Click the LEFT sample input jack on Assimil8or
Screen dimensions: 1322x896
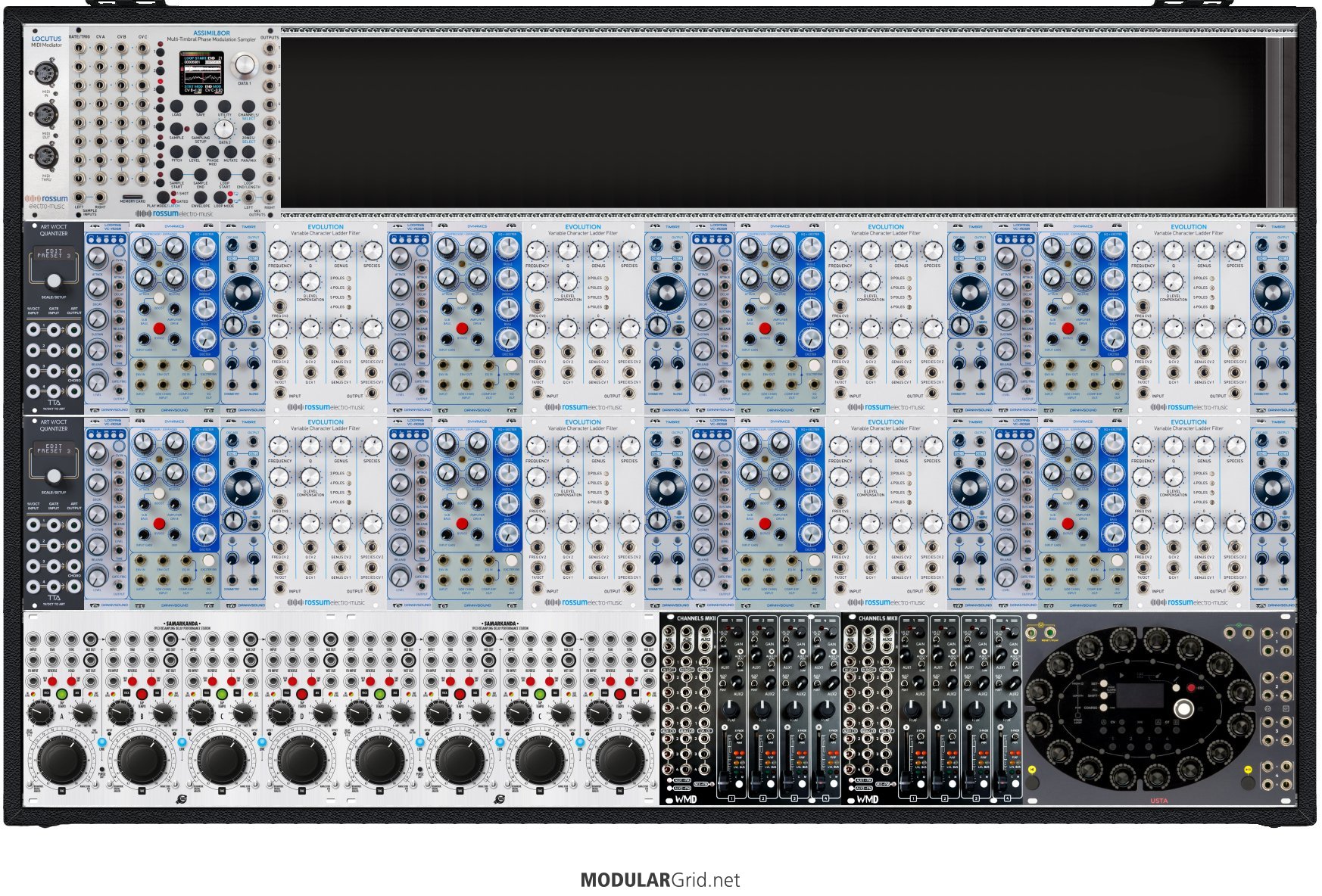tap(80, 198)
